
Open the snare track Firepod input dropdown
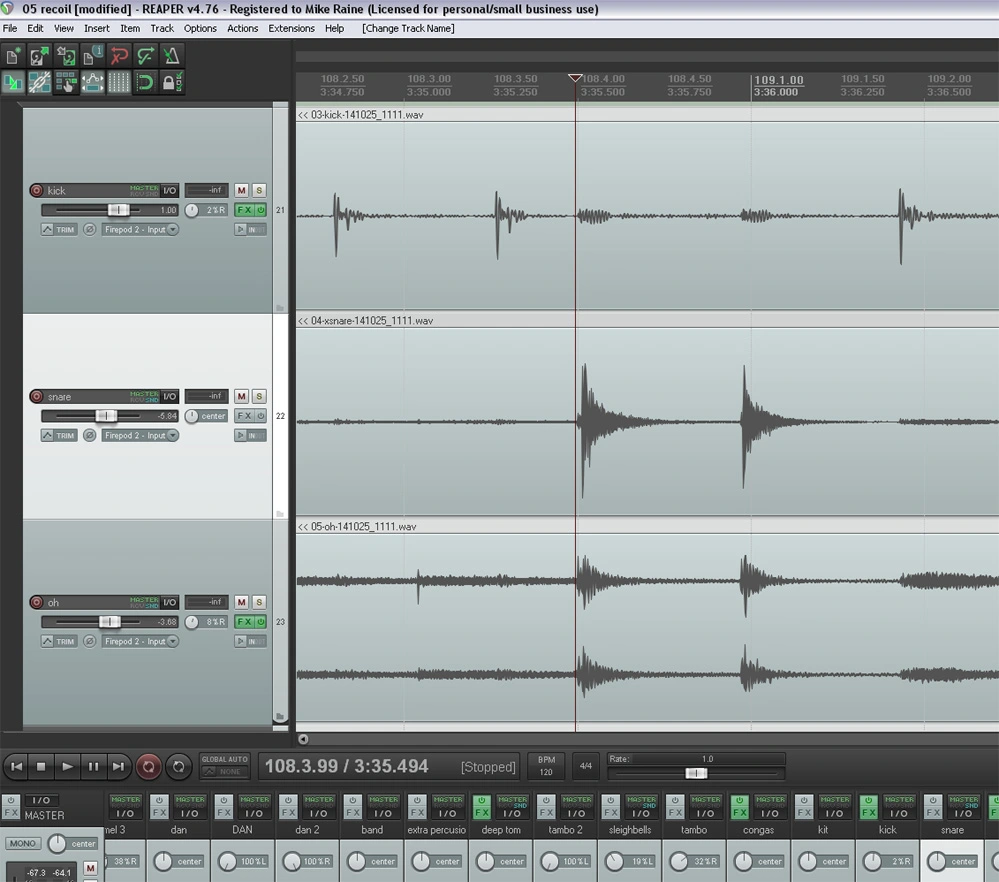coord(141,435)
